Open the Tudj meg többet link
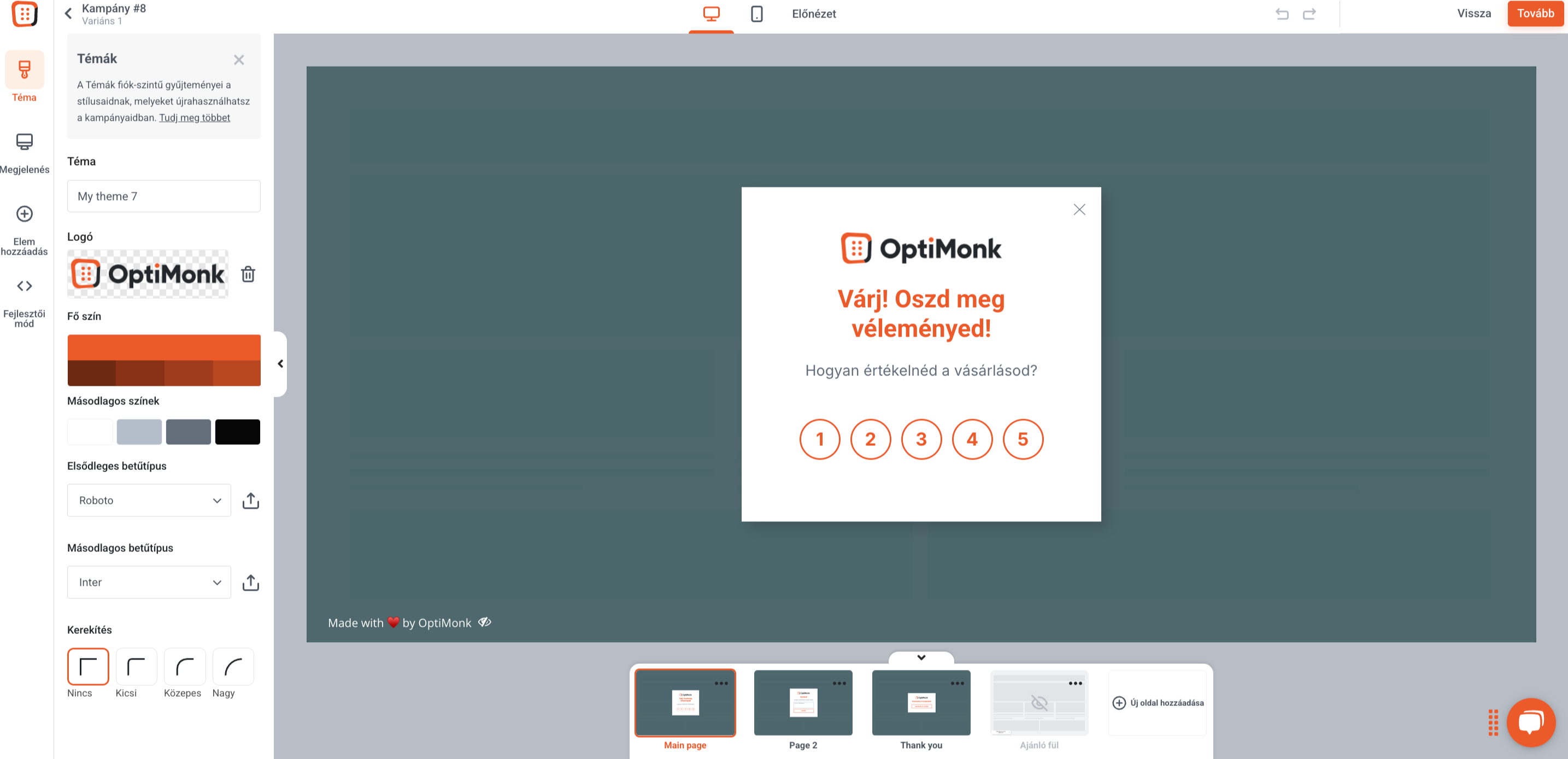 [x=194, y=117]
